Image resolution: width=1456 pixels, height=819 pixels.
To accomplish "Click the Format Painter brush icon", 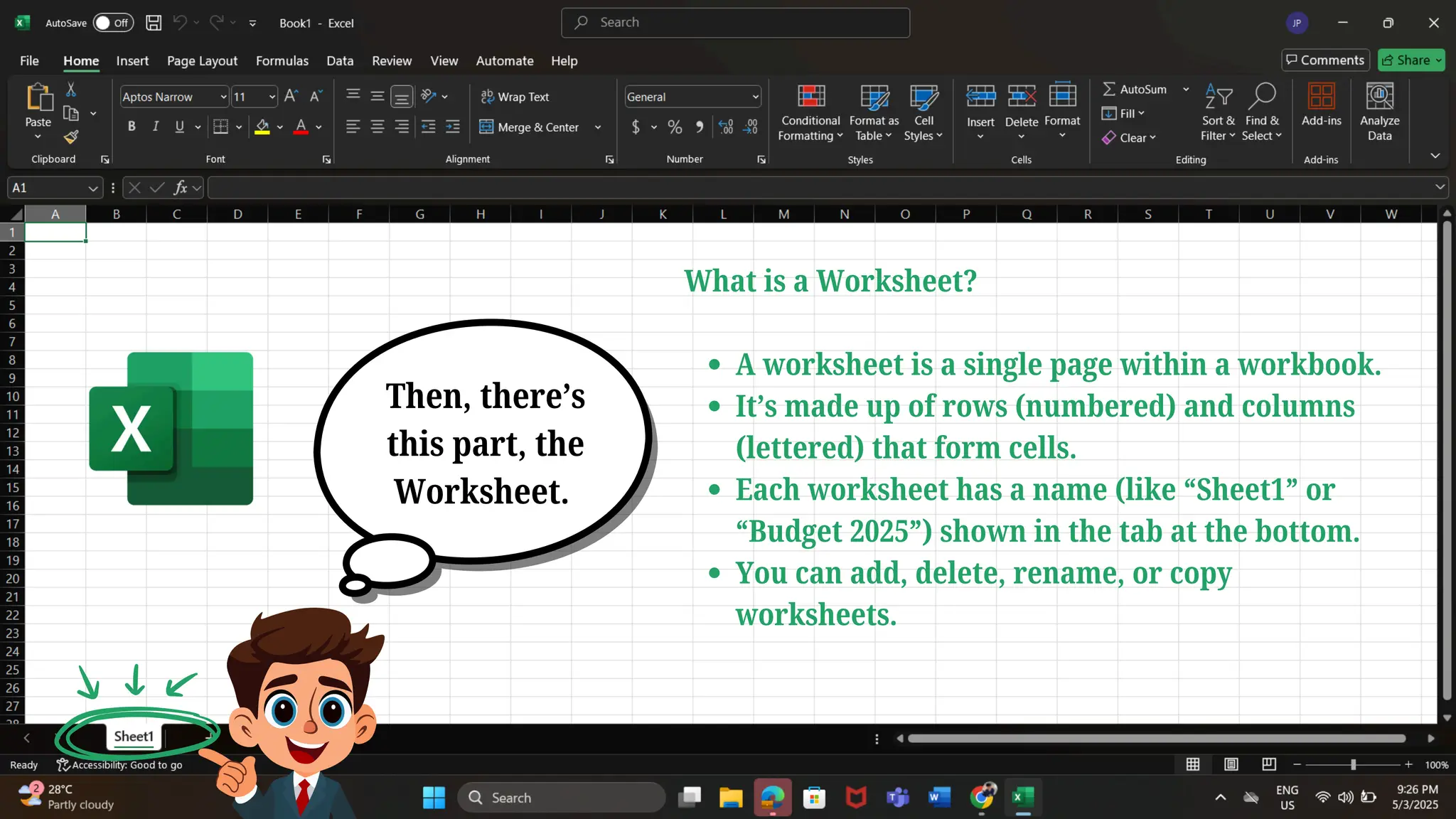I will pos(70,137).
